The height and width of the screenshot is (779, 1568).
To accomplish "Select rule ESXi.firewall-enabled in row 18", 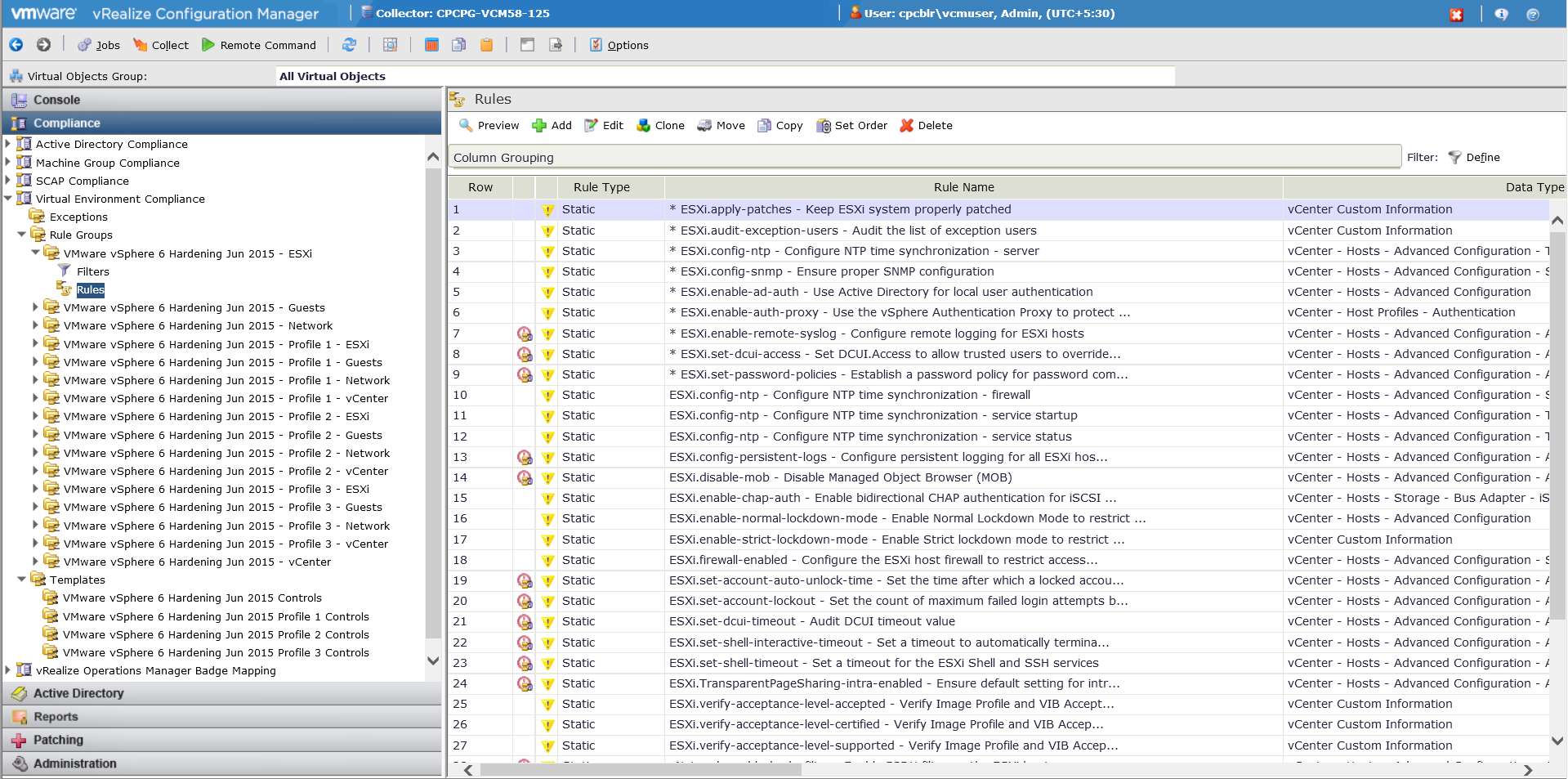I will (883, 560).
